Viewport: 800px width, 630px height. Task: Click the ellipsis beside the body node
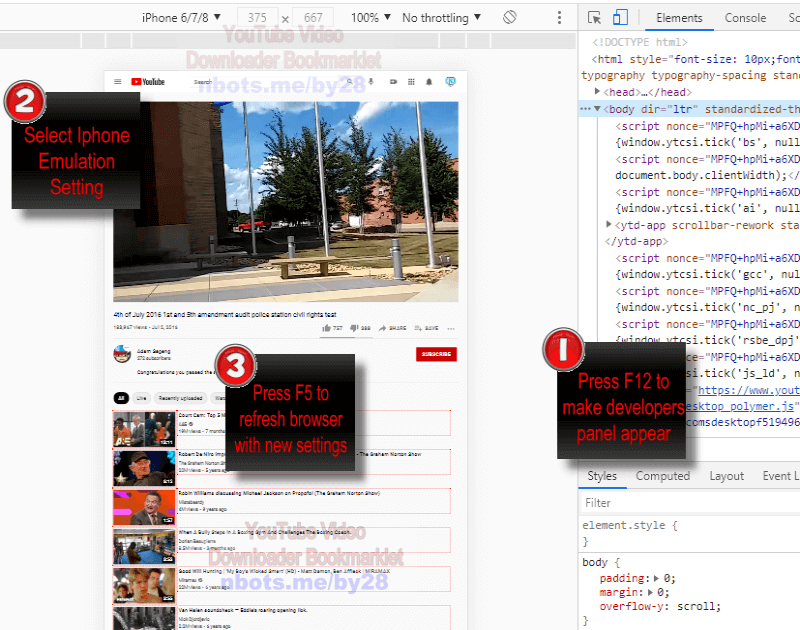585,109
